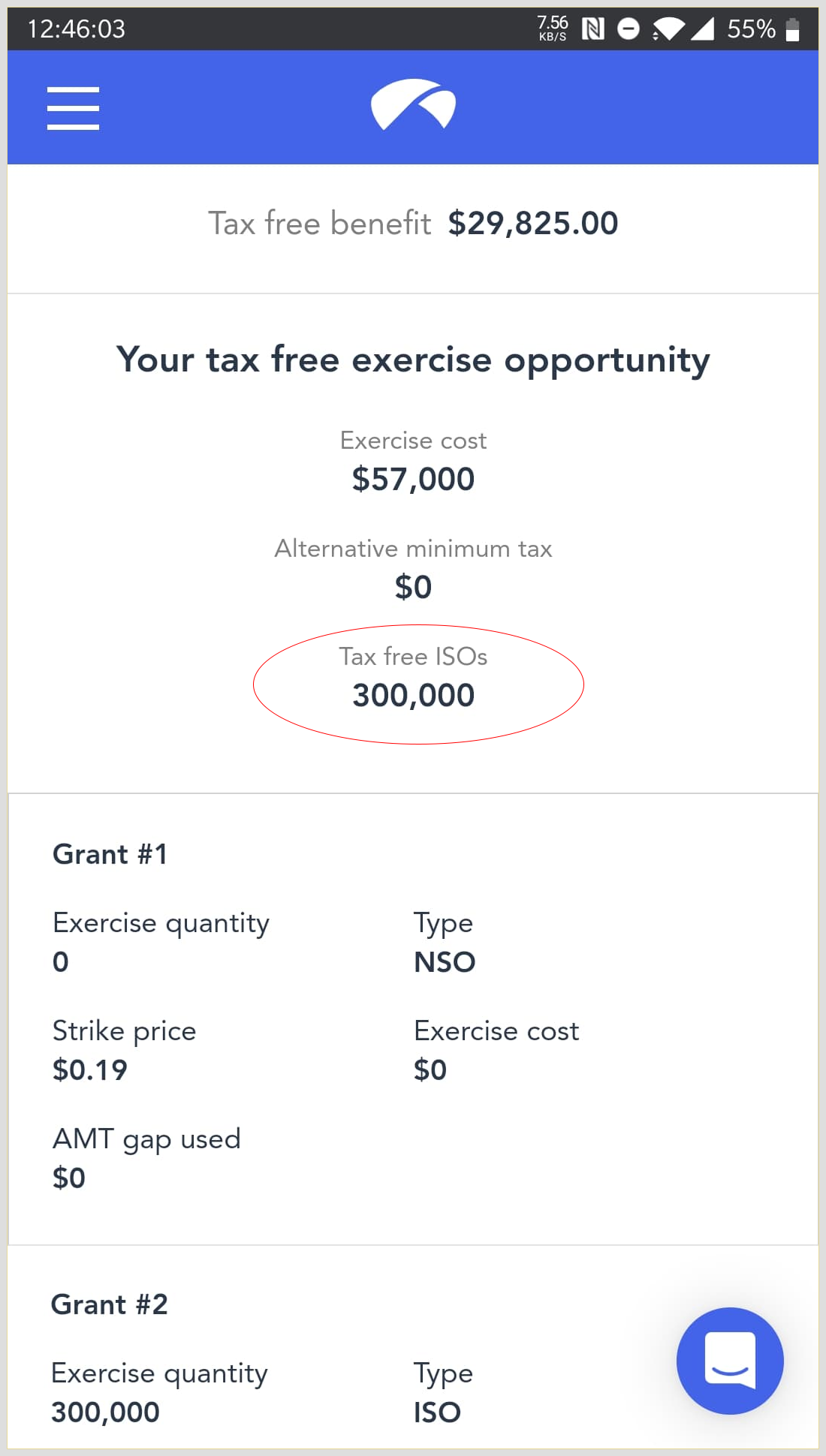Image resolution: width=826 pixels, height=1456 pixels.
Task: Tap the Wi-Fi signal icon
Action: point(668,29)
